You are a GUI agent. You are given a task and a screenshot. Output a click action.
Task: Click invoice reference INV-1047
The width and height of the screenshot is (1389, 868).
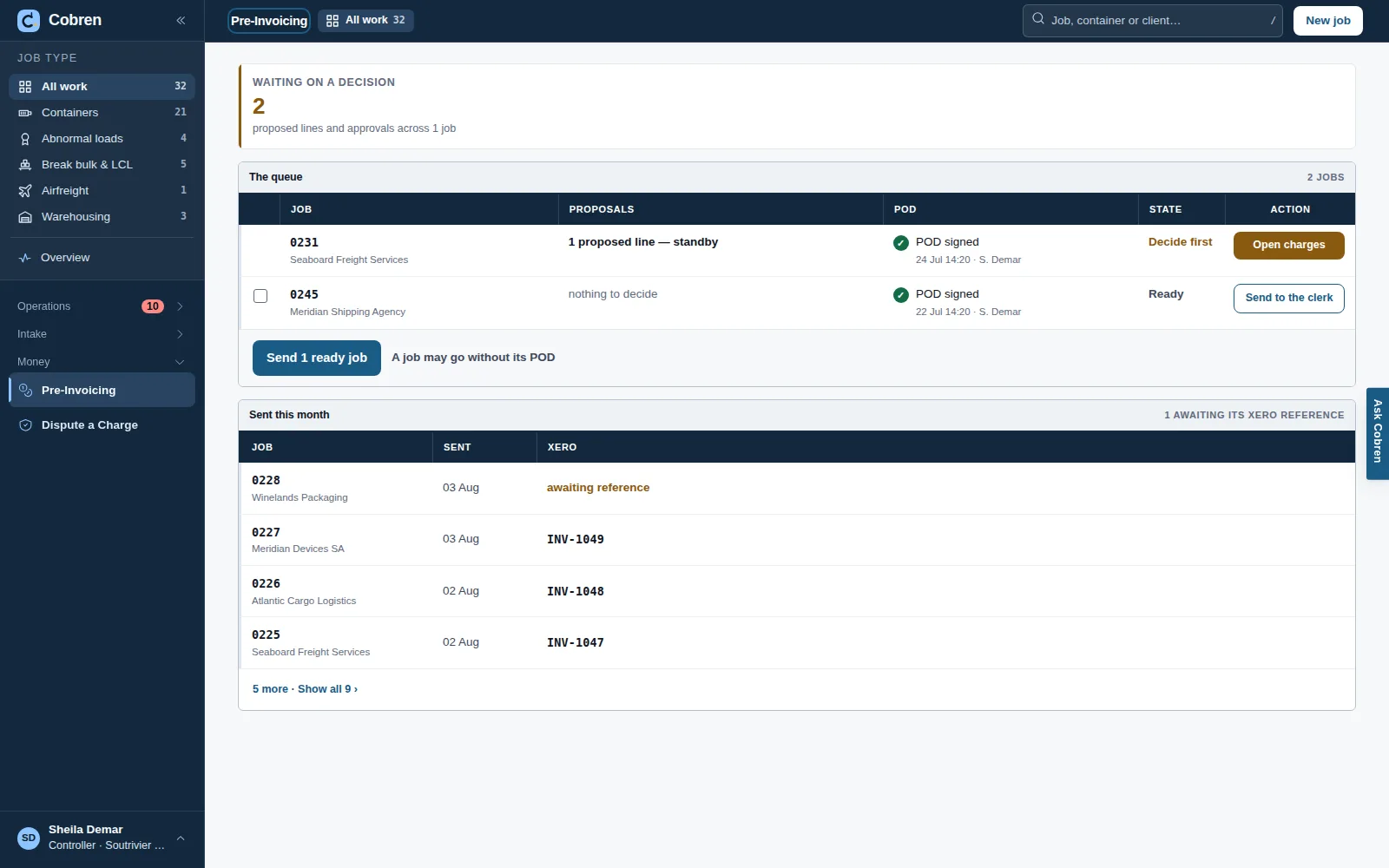click(576, 642)
